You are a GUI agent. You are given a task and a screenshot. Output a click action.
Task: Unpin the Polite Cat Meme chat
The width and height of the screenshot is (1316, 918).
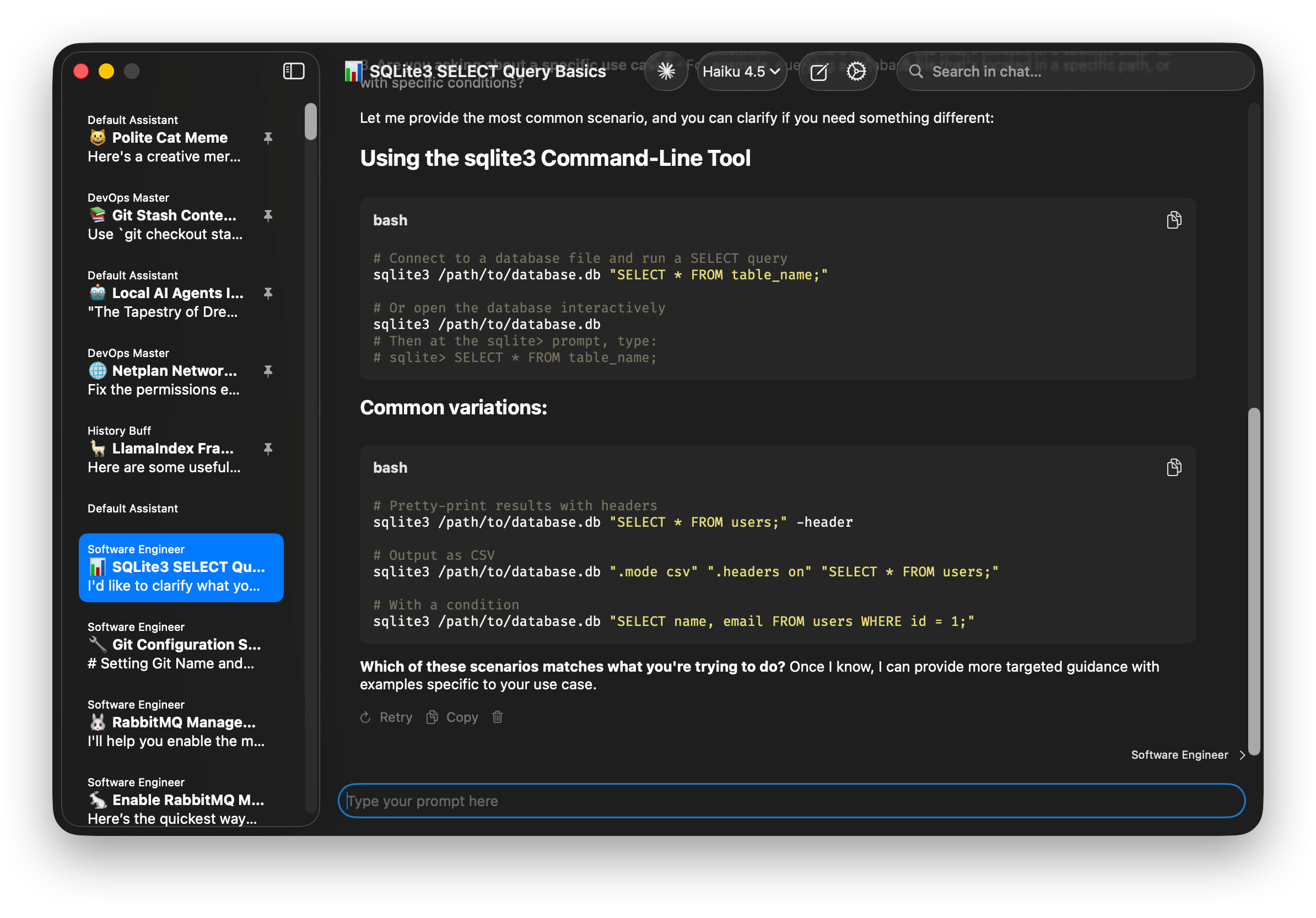[268, 138]
